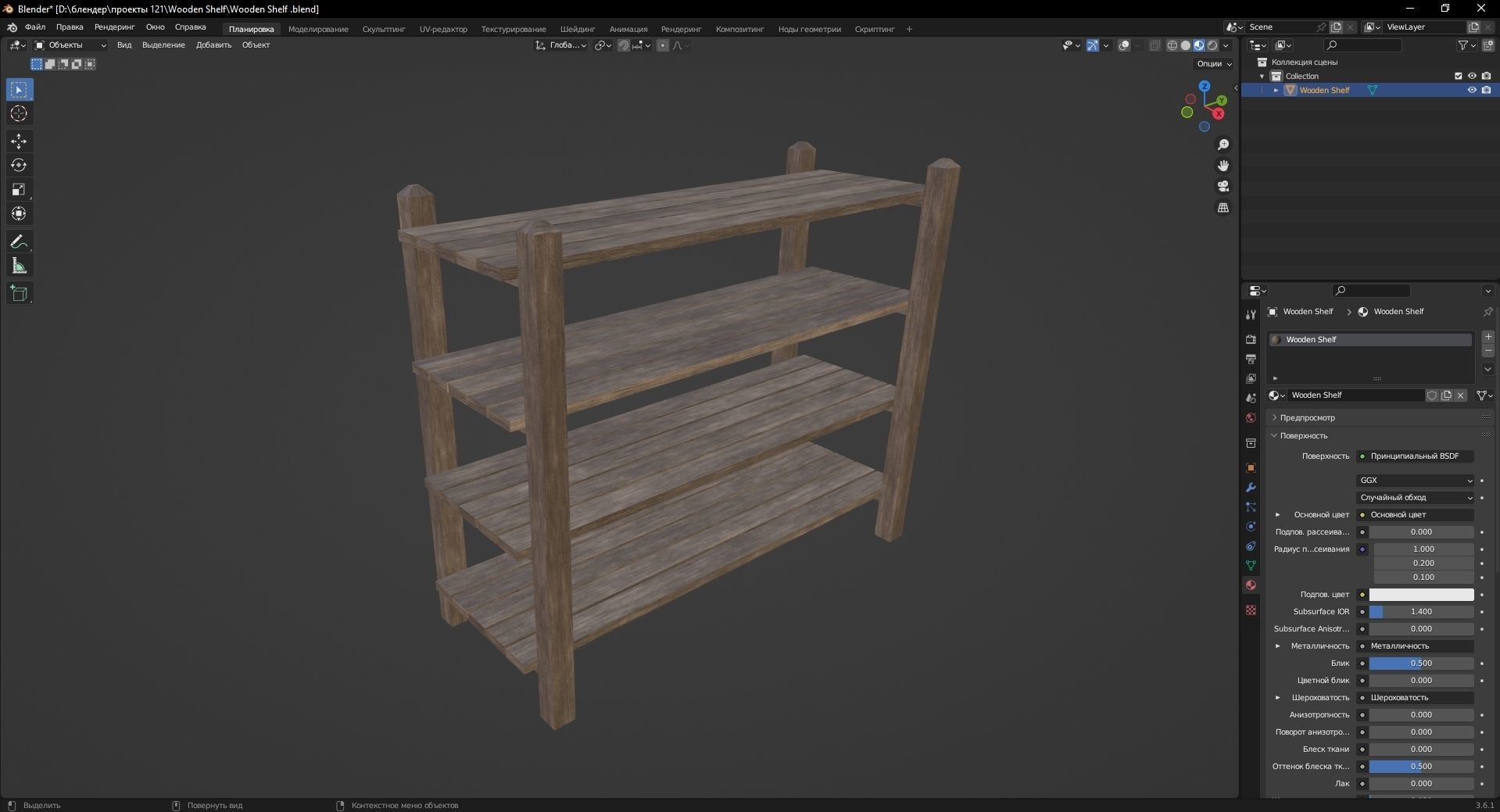Screen dimensions: 1500x812
Task: Expand the Предпросмотр panel
Action: click(1307, 418)
